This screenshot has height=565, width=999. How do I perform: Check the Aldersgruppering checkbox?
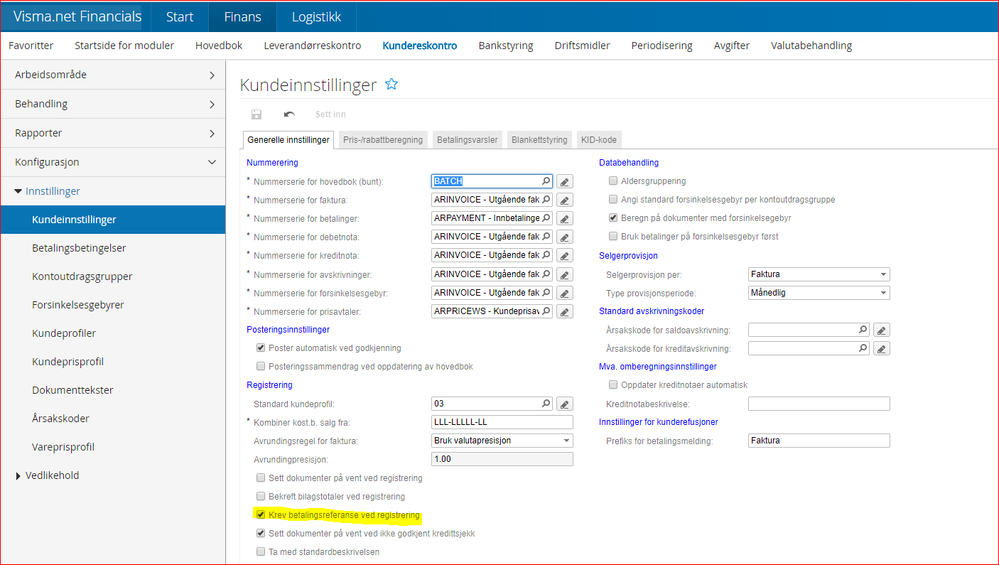613,181
